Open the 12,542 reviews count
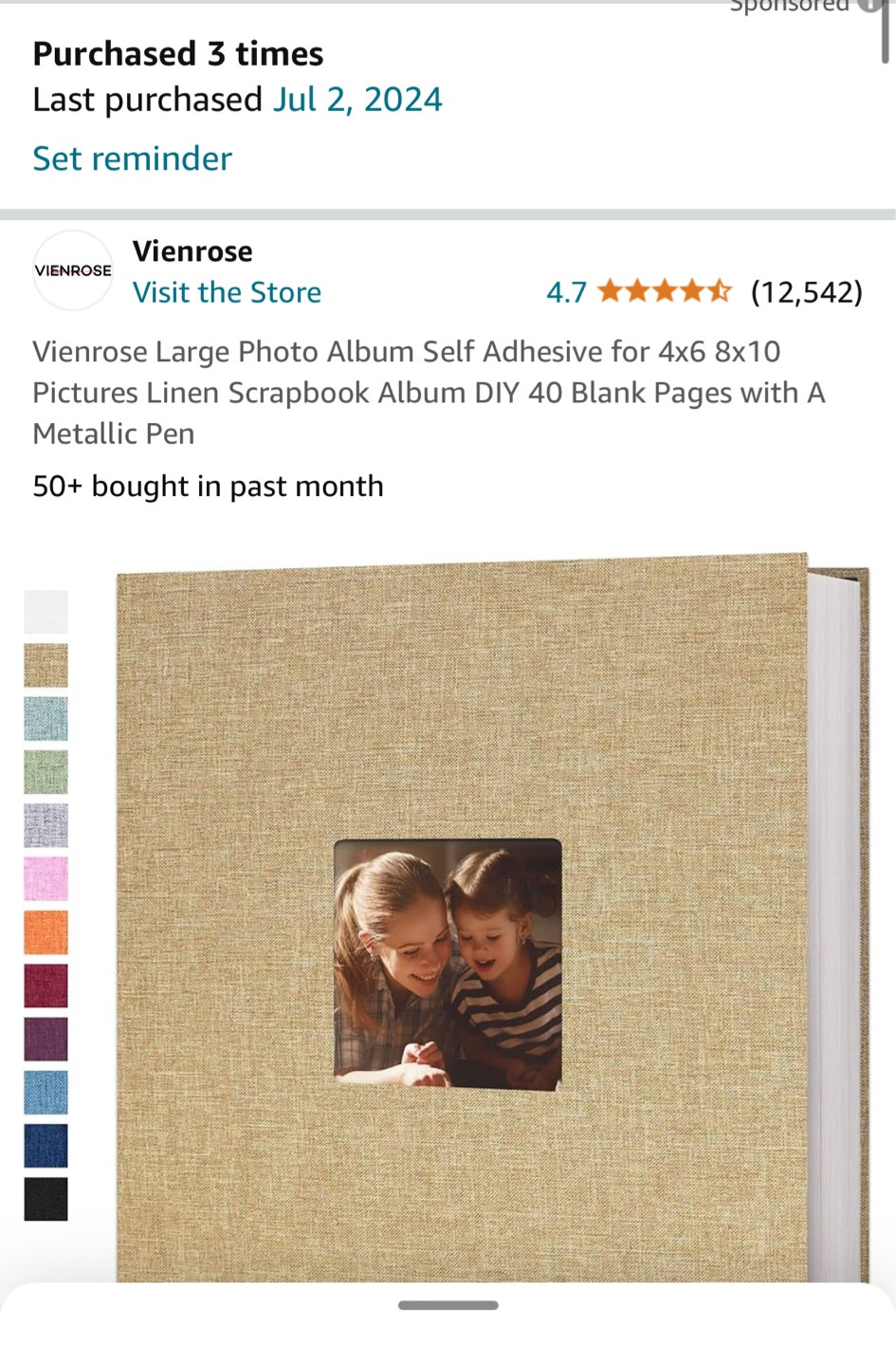 tap(807, 292)
